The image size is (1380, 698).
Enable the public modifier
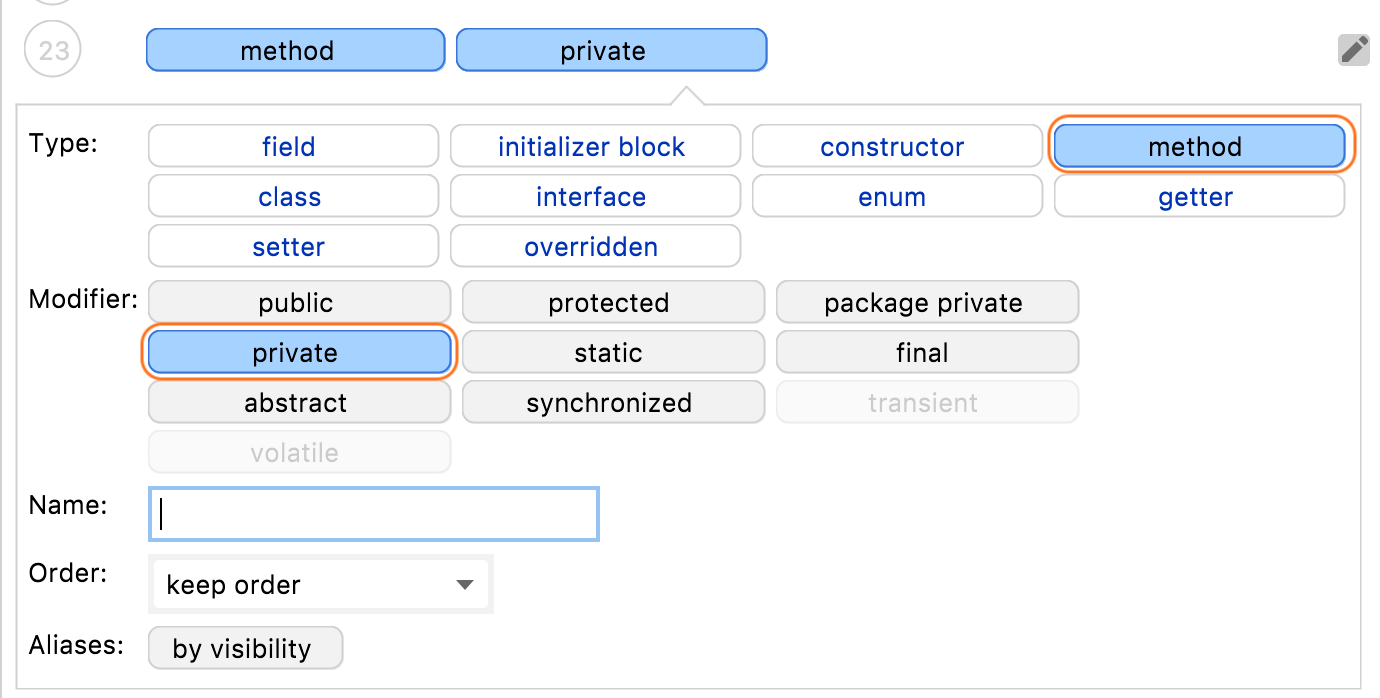tap(299, 302)
